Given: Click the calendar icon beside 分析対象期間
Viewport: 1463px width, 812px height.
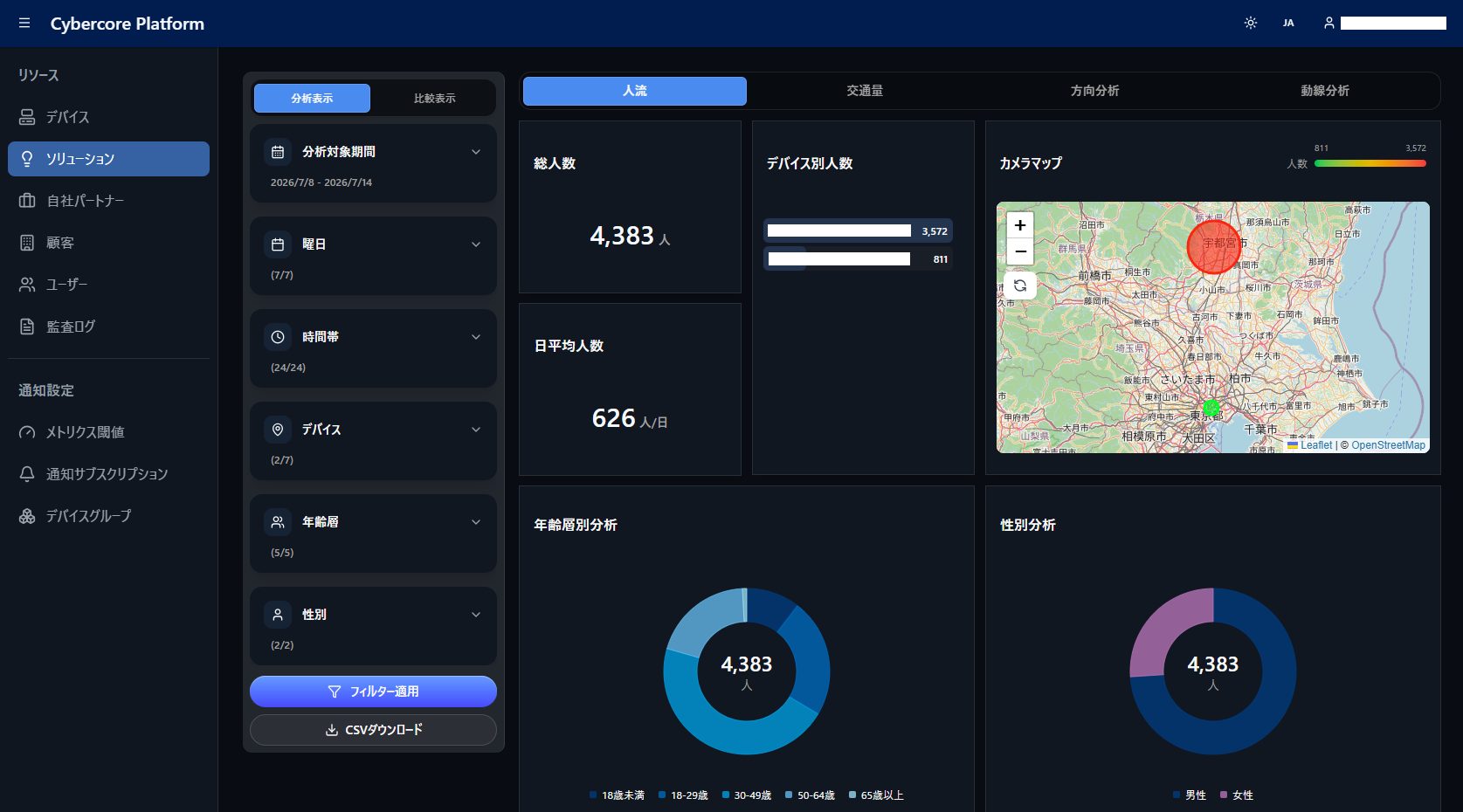Looking at the screenshot, I should [x=278, y=152].
